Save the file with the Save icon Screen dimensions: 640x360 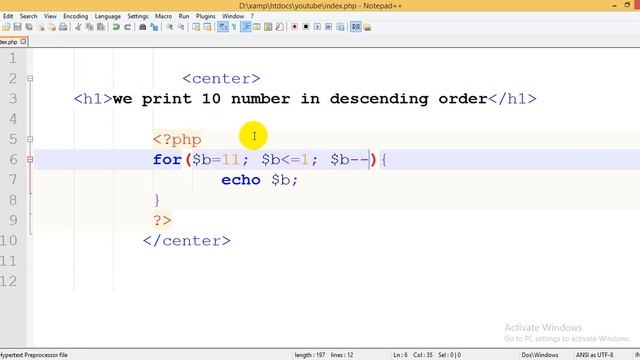(x=17, y=27)
